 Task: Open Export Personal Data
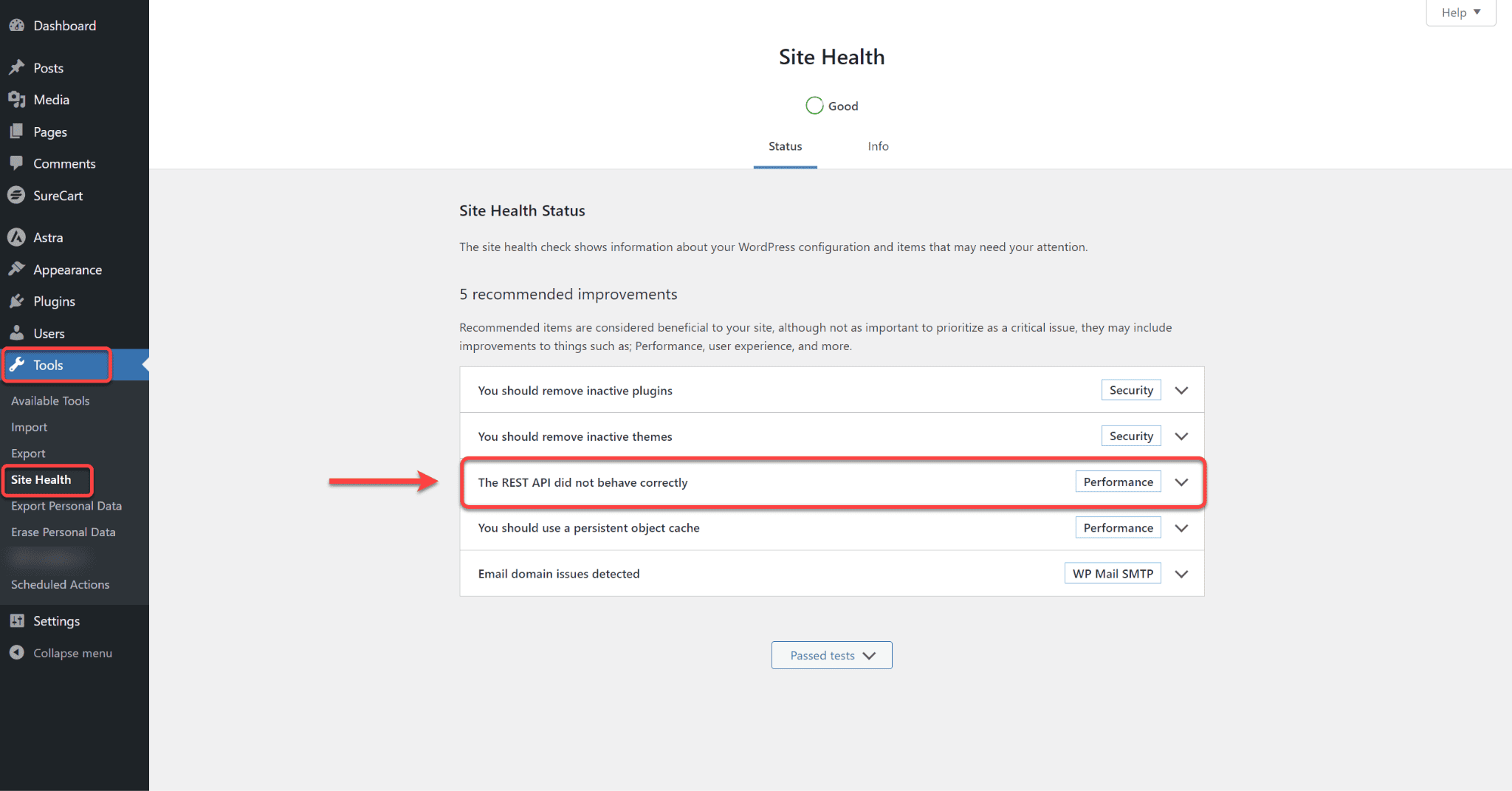point(66,505)
